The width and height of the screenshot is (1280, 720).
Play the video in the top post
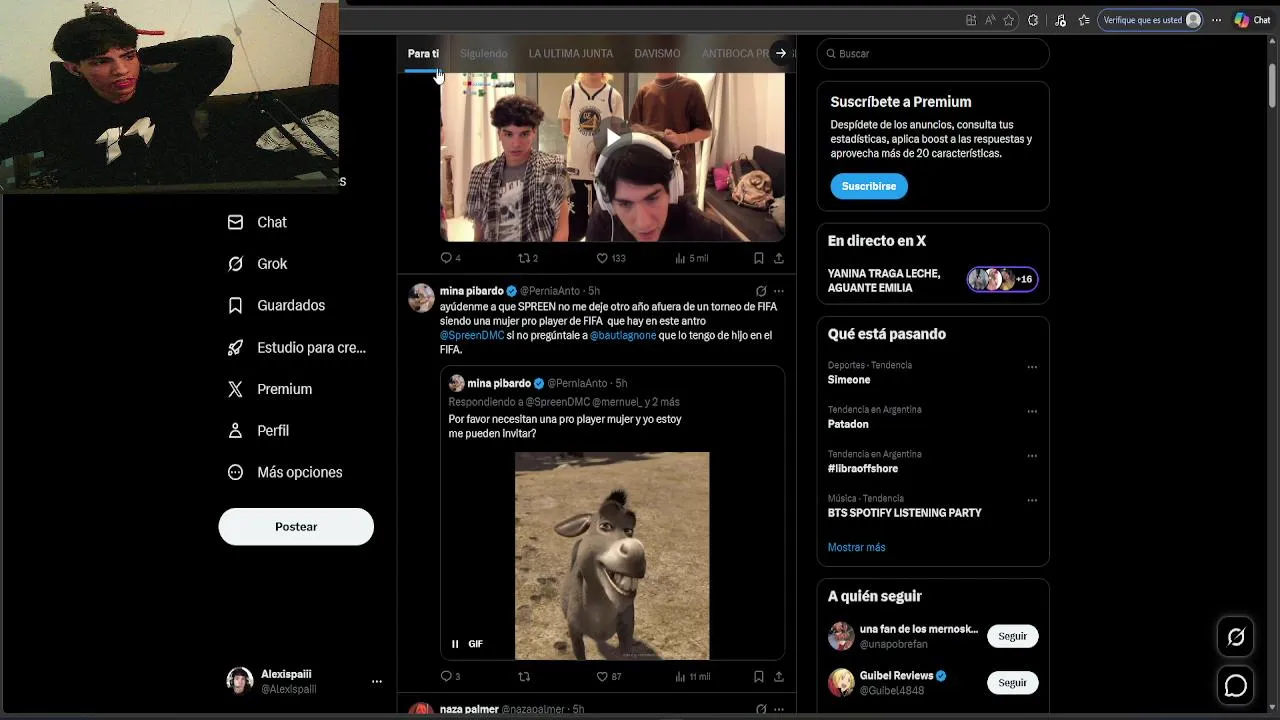[612, 137]
